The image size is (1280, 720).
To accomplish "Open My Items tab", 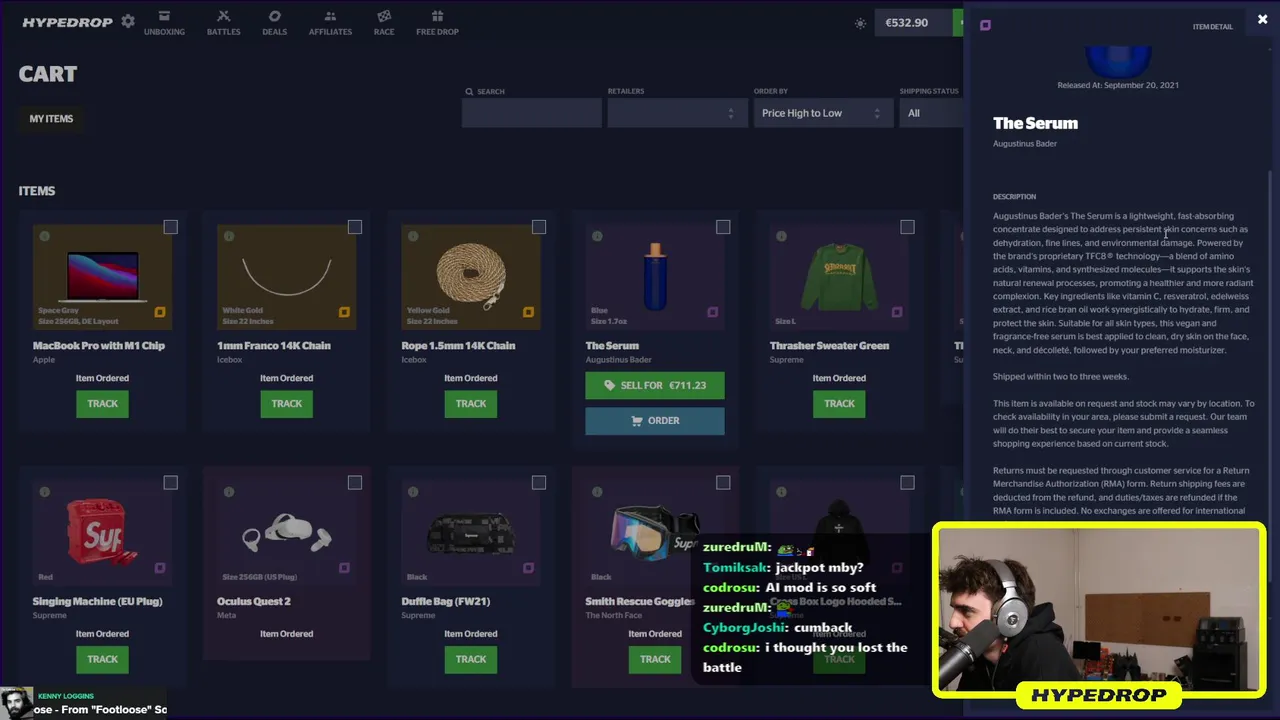I will tap(51, 118).
